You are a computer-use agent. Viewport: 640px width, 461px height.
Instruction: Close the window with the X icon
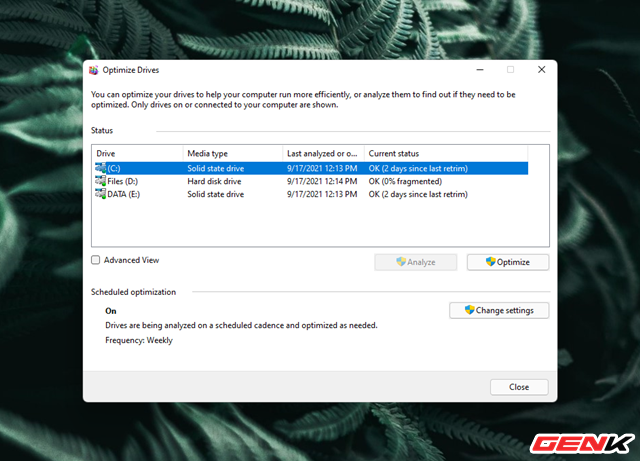[541, 70]
